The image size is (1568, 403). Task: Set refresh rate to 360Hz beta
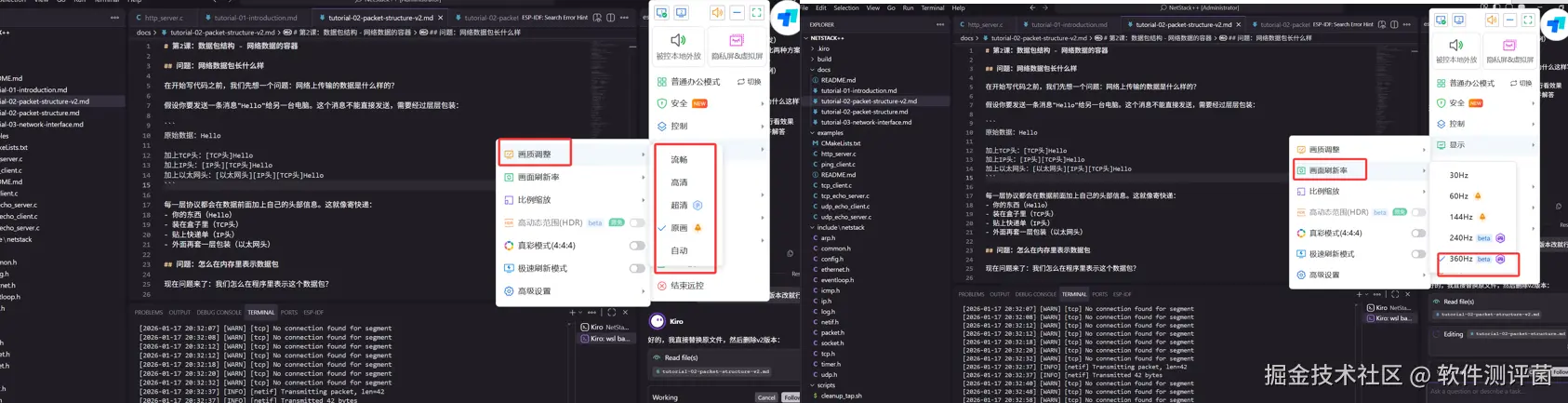point(1475,259)
